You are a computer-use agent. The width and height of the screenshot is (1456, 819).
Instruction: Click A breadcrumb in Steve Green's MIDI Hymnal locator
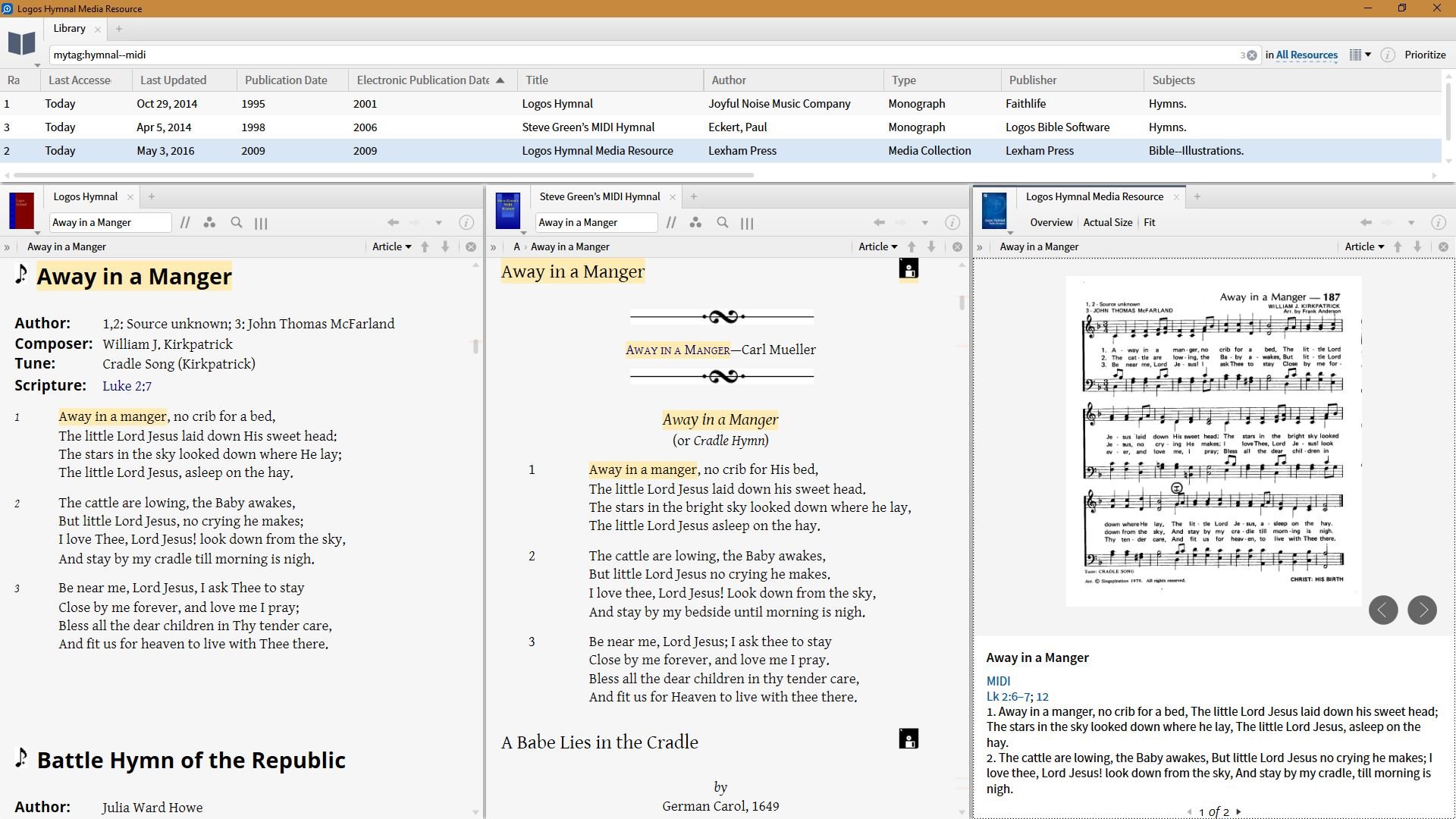pyautogui.click(x=516, y=247)
